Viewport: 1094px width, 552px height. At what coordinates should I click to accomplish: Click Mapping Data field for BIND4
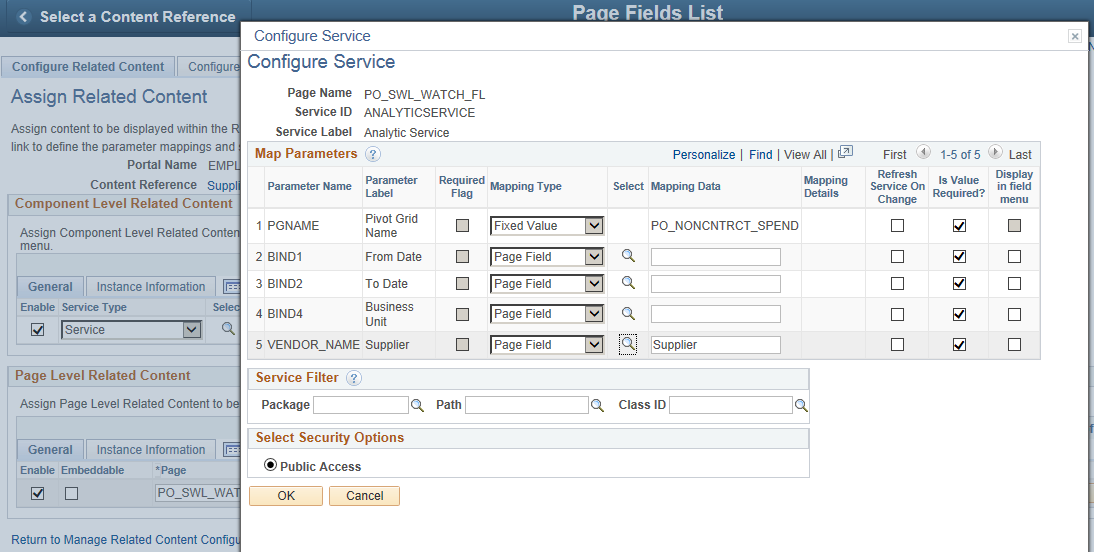tap(716, 314)
